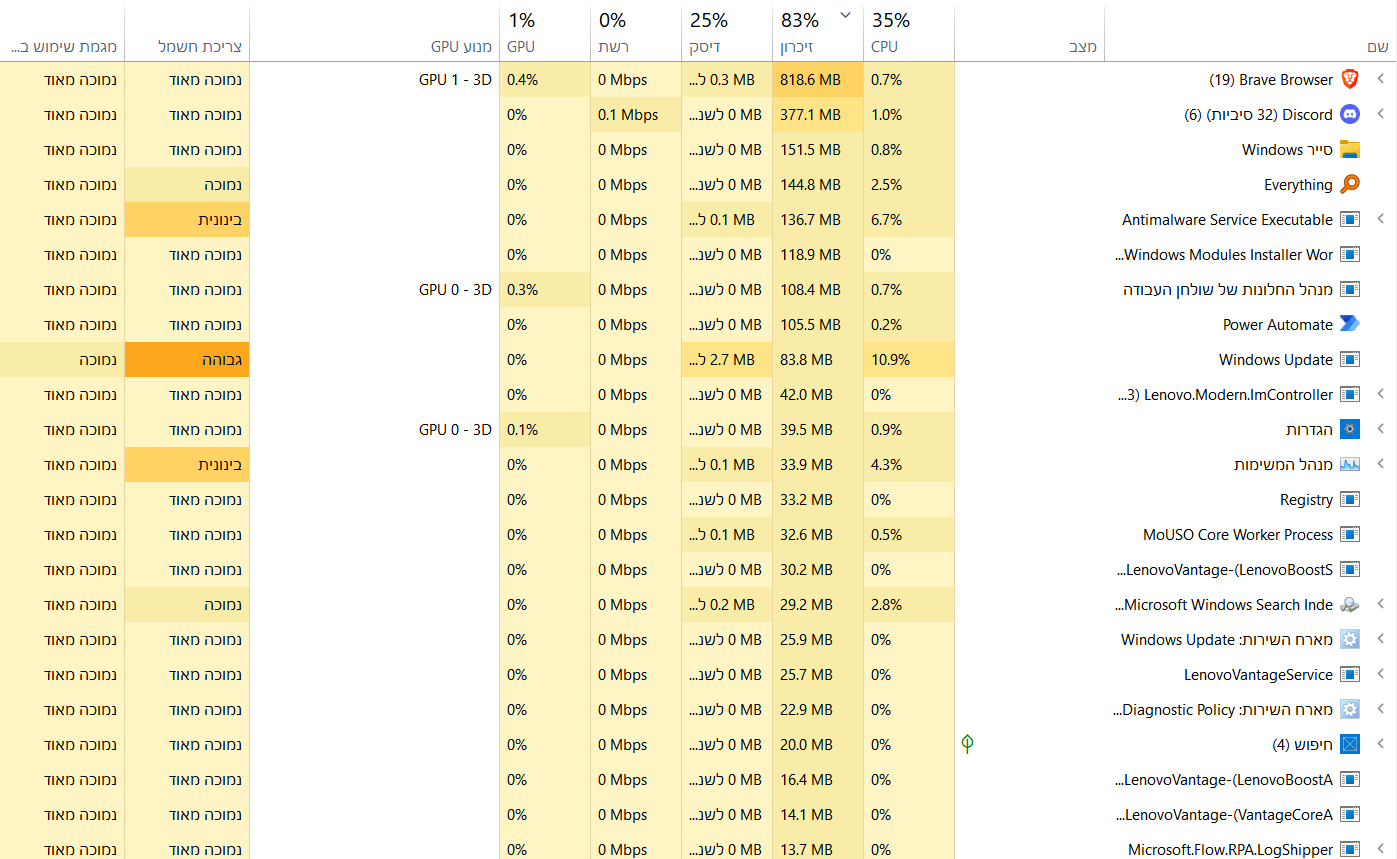1397x859 pixels.
Task: Click the gear icon of Diagnostic Policy service host
Action: 1350,710
